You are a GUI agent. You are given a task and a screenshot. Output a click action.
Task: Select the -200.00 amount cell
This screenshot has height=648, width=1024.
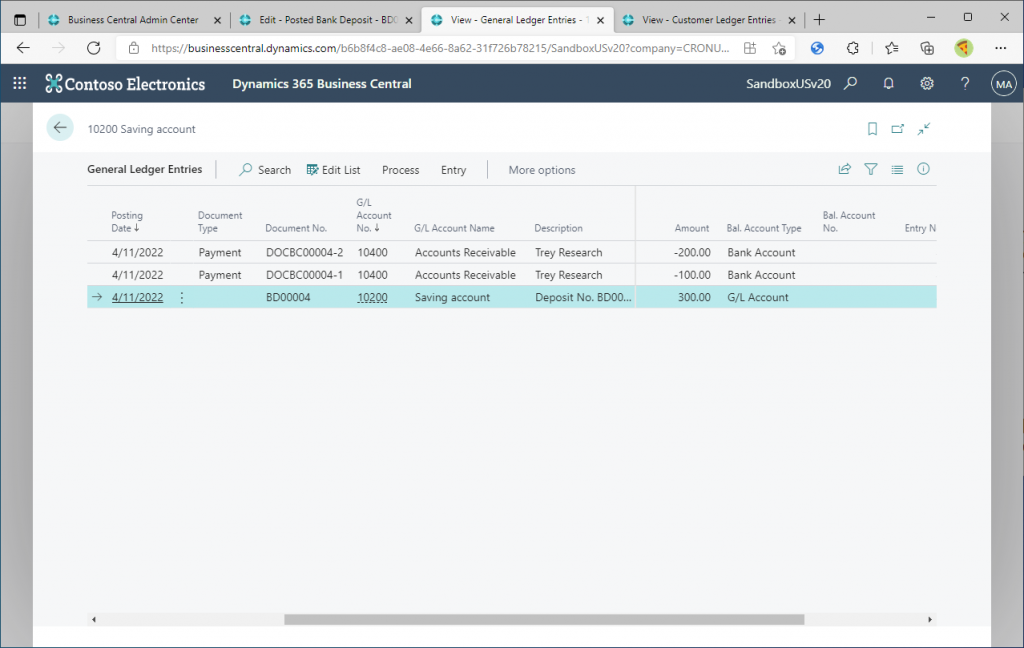click(x=692, y=252)
